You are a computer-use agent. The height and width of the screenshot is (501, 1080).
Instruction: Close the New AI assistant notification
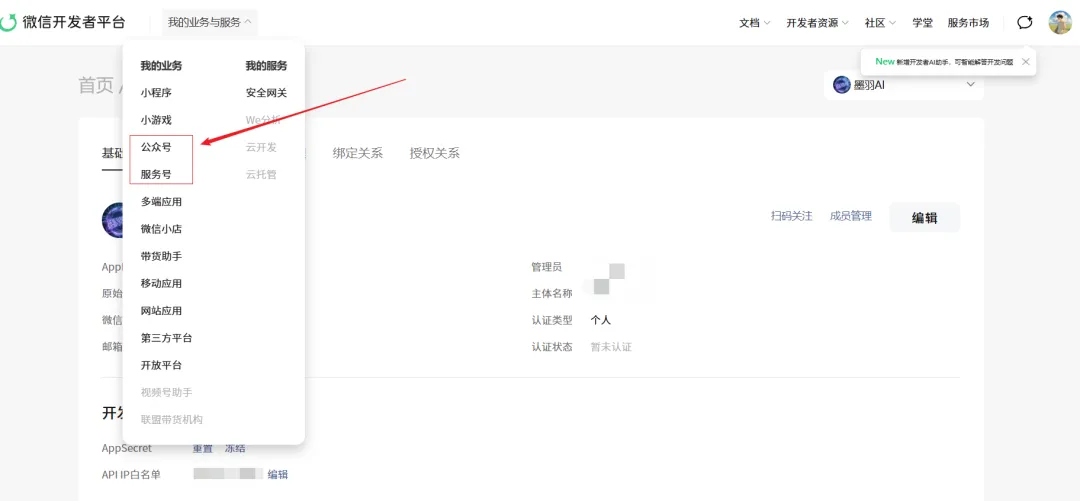1026,61
